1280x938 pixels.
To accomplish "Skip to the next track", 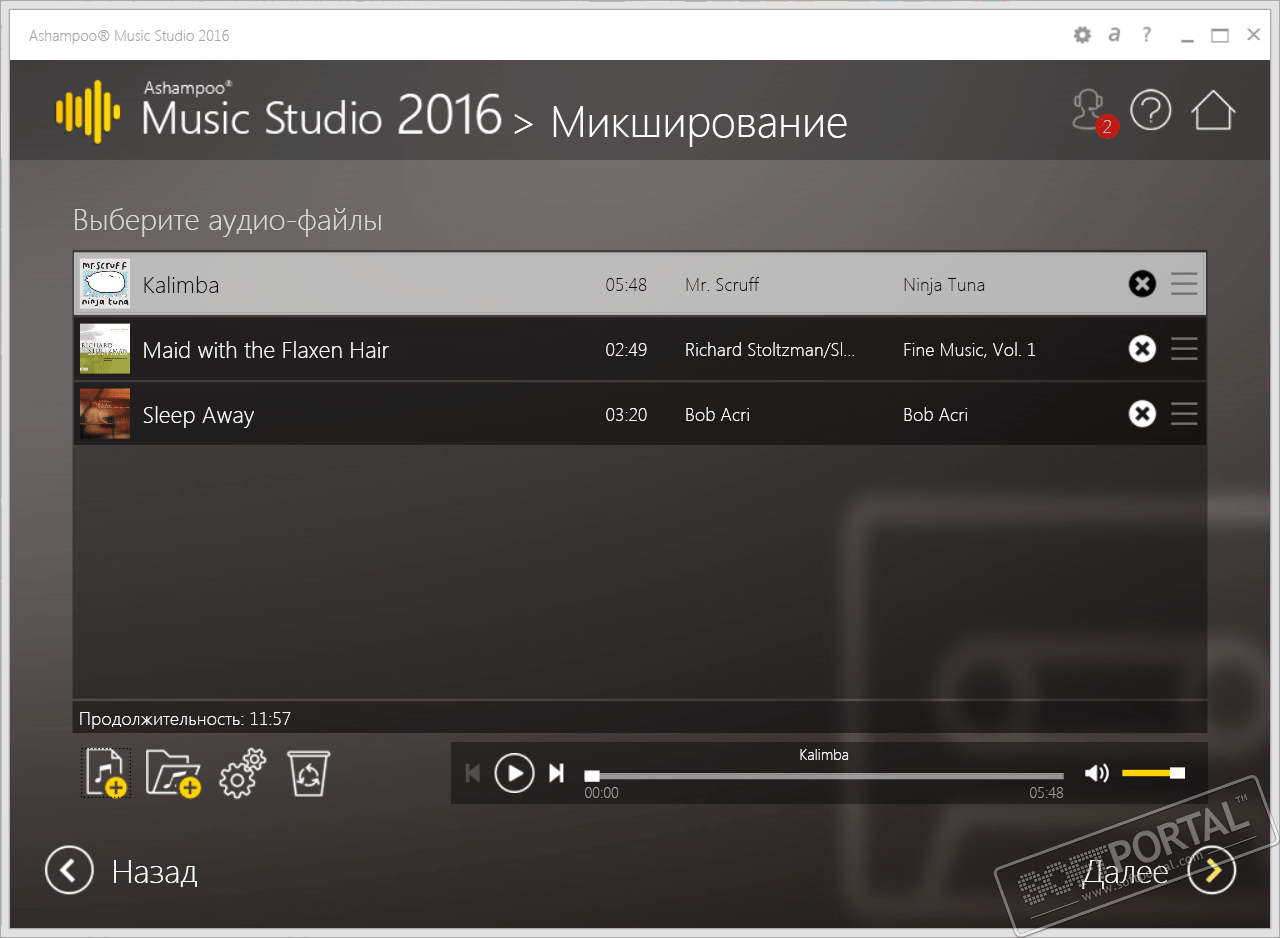I will [x=557, y=773].
